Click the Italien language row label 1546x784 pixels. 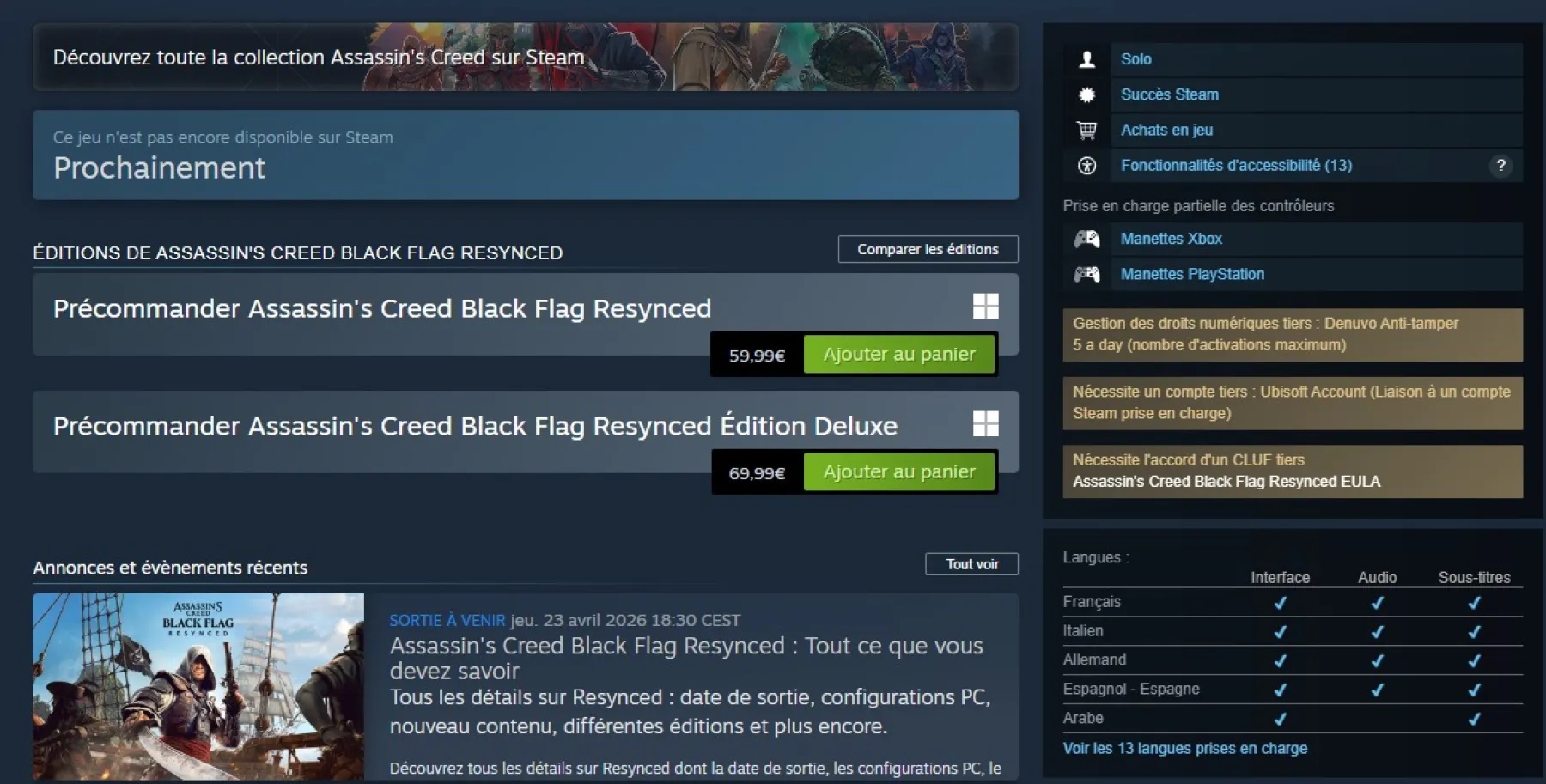point(1083,631)
